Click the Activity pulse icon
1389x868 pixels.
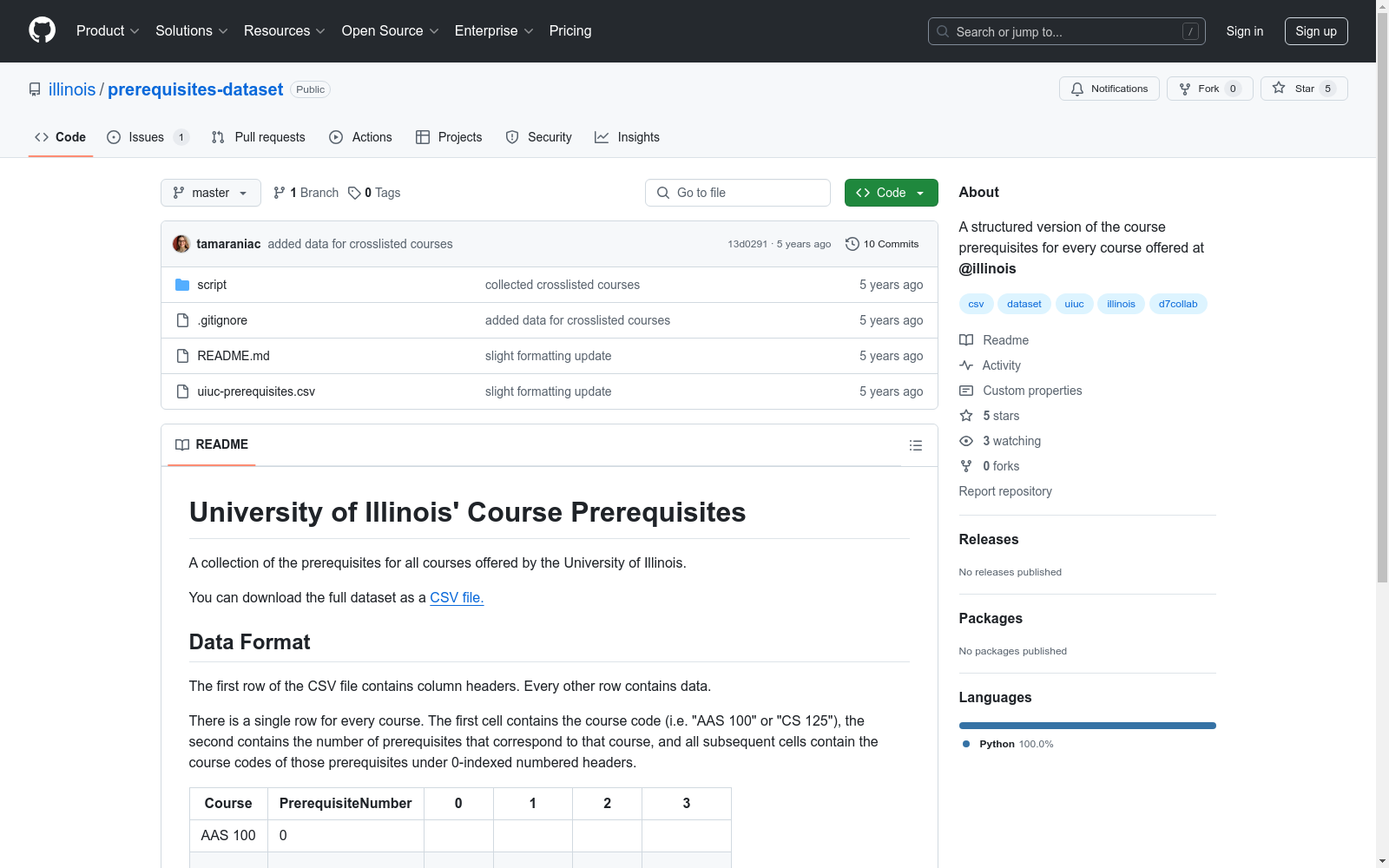pyautogui.click(x=966, y=365)
